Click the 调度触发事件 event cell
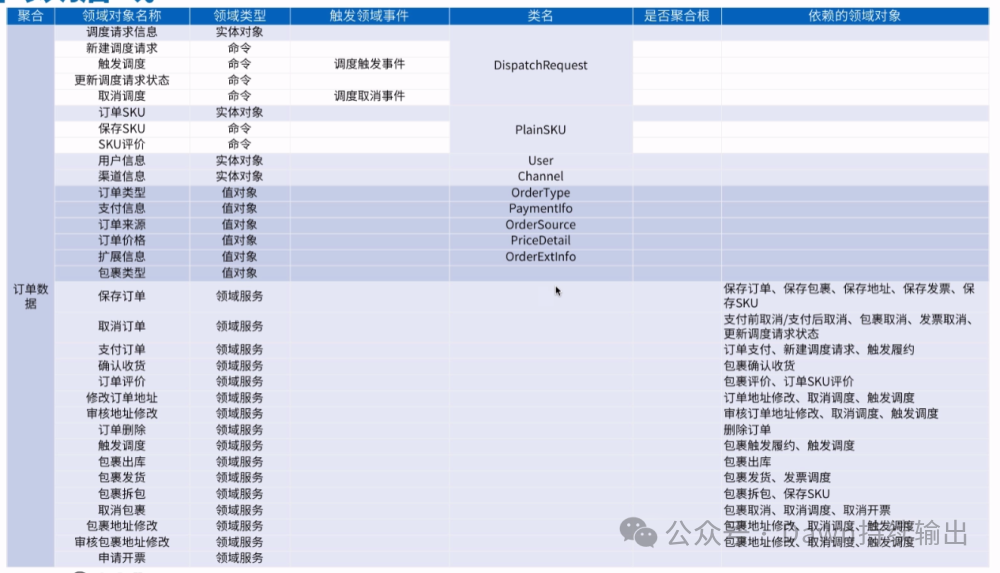The width and height of the screenshot is (1000, 573). pos(369,64)
